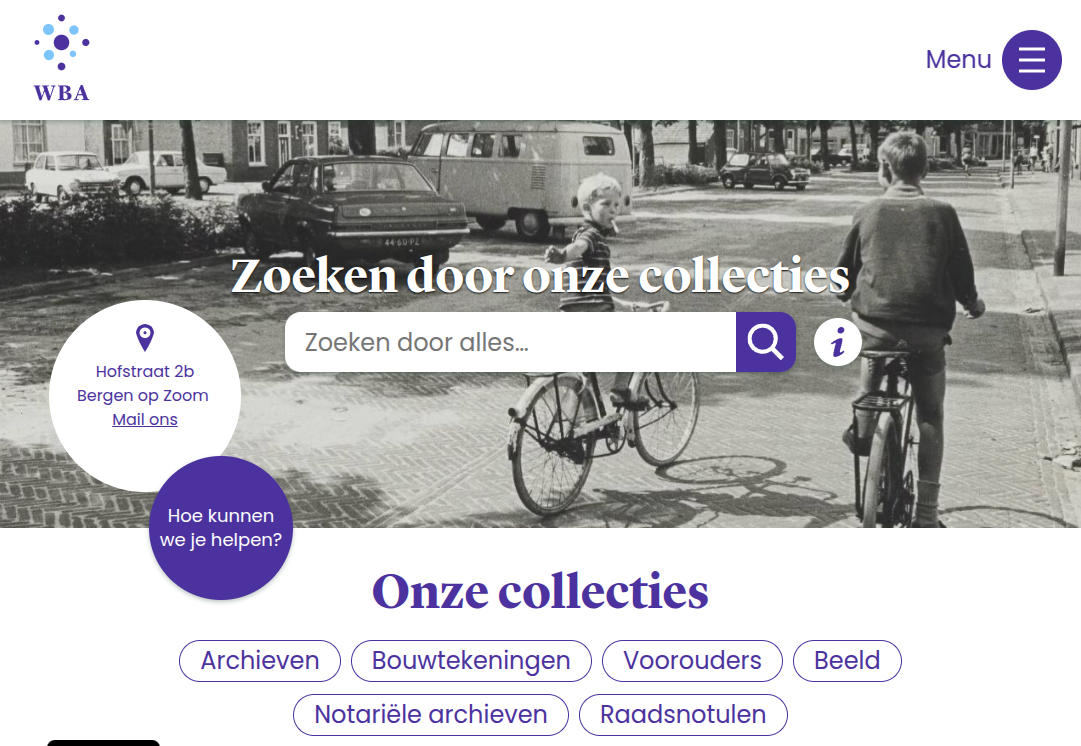Click the WBA logo
Screen dimensions: 1081x746
[x=61, y=59]
